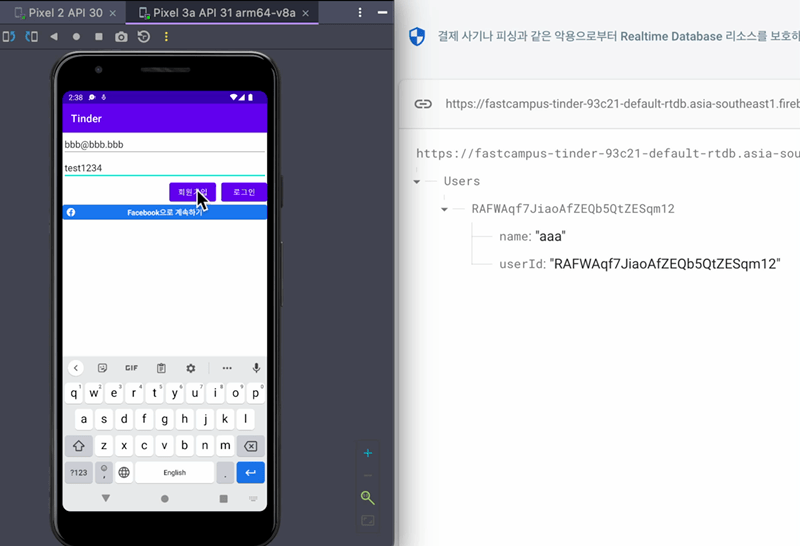The width and height of the screenshot is (800, 546).
Task: Tap the keyboard backspace key
Action: point(251,446)
